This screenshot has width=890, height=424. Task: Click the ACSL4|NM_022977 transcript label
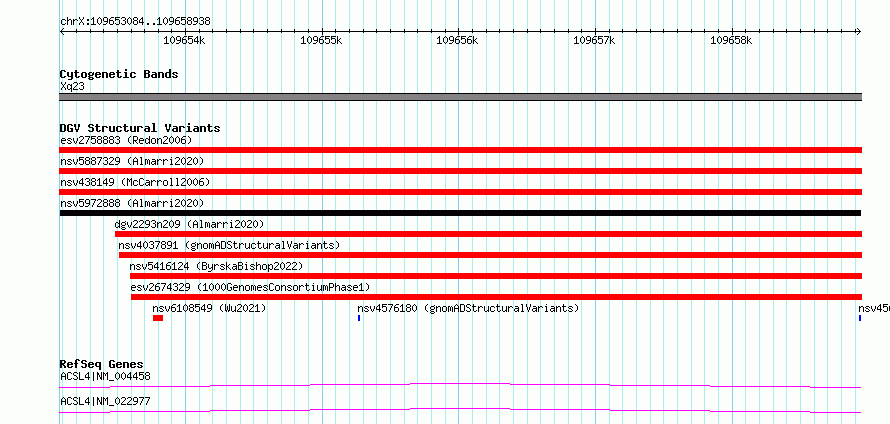[106, 401]
